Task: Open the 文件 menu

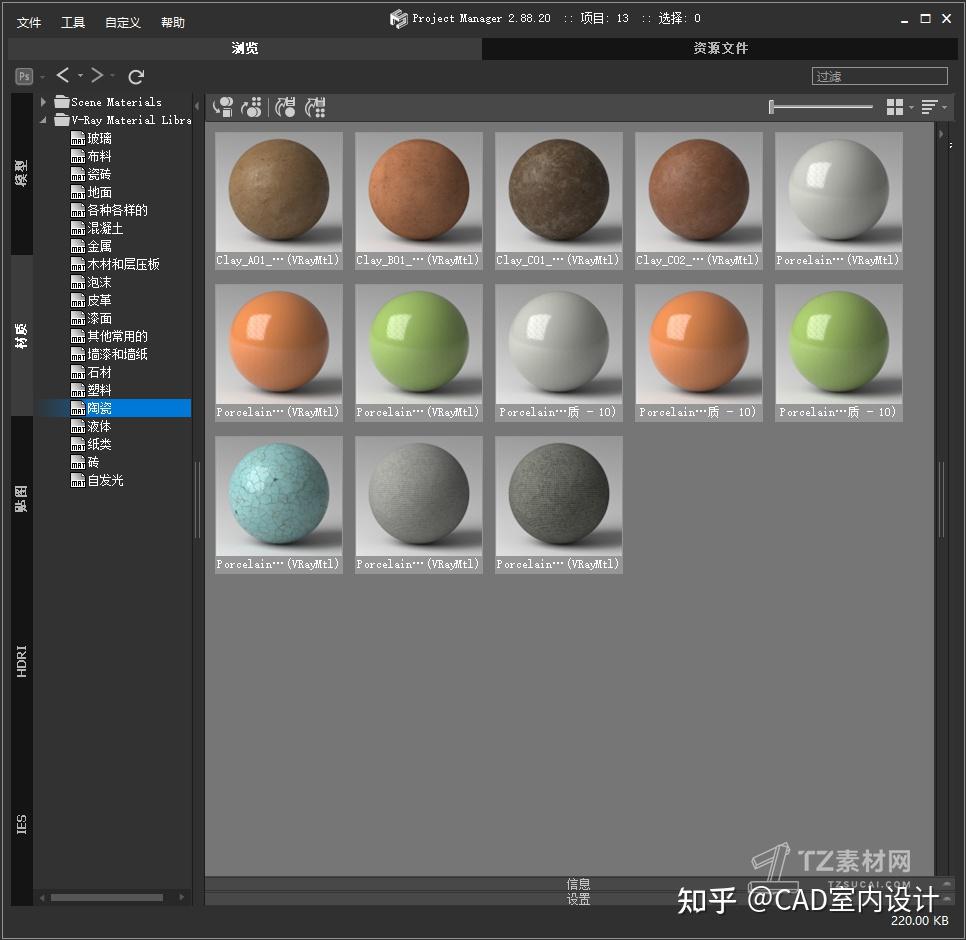Action: pyautogui.click(x=28, y=21)
